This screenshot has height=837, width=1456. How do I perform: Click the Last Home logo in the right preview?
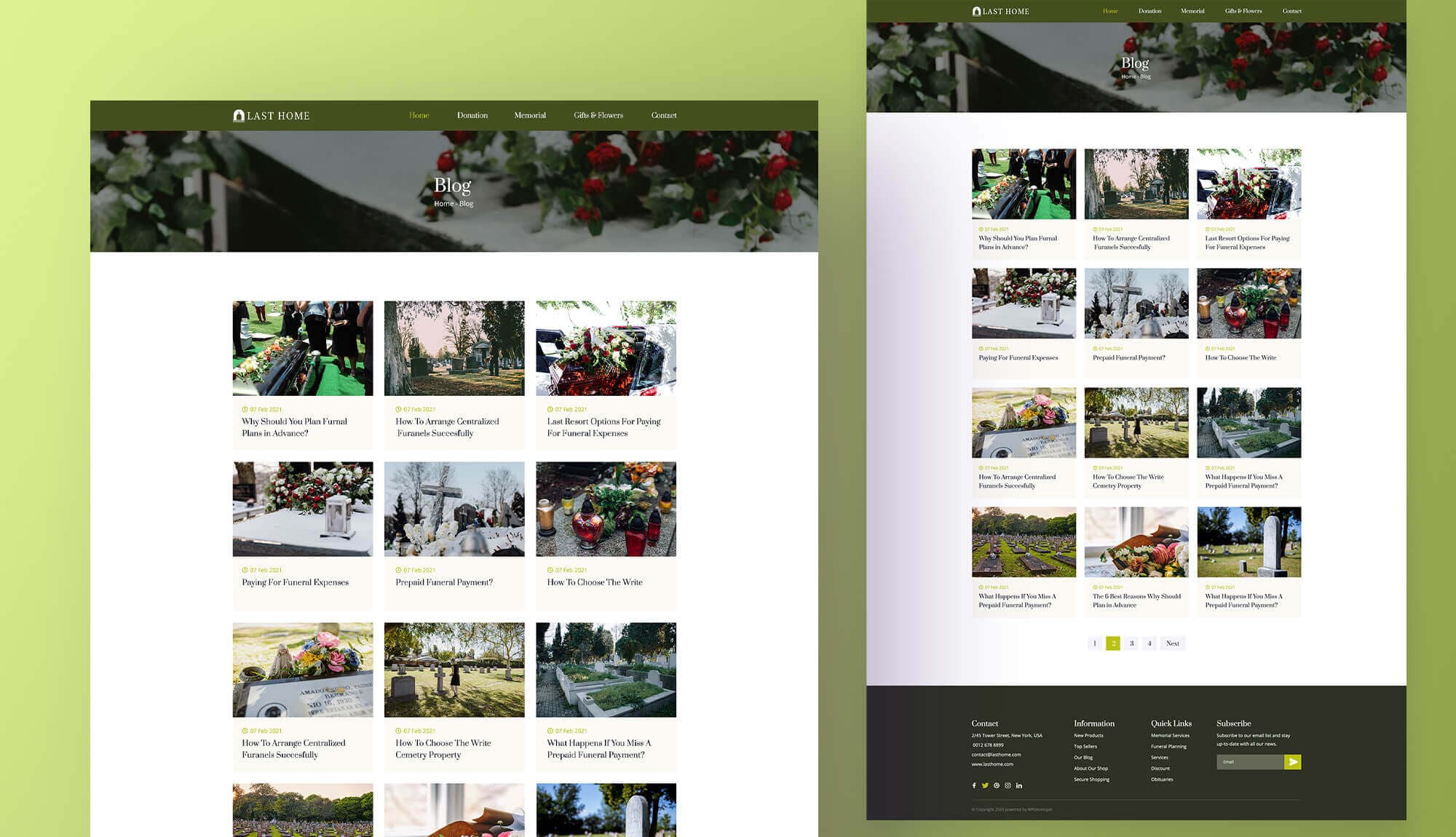1001,11
